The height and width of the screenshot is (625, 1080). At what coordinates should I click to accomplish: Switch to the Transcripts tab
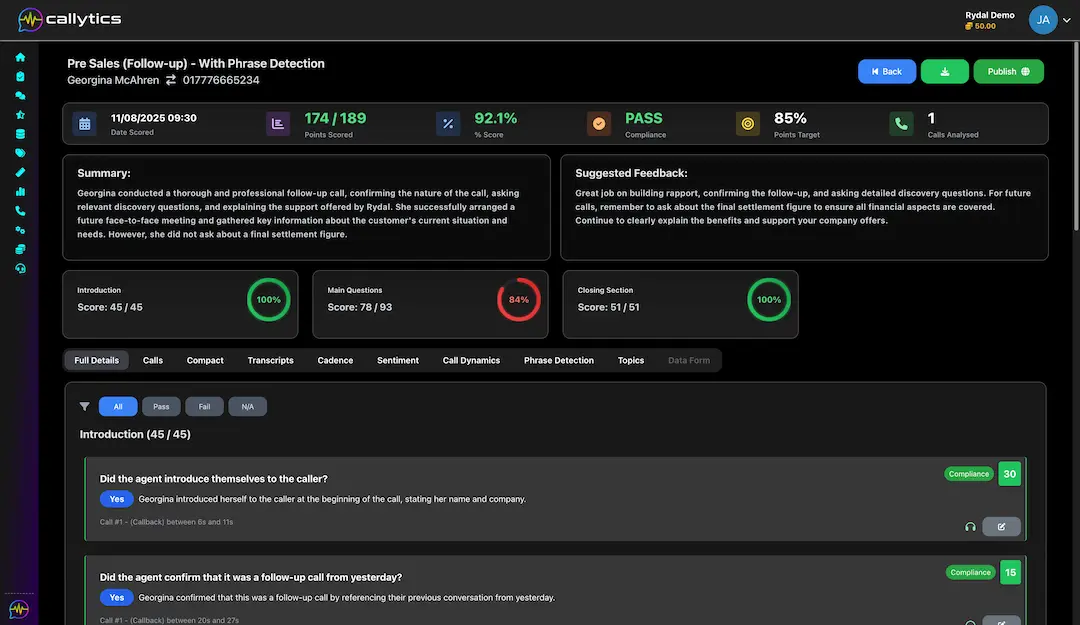pos(270,360)
